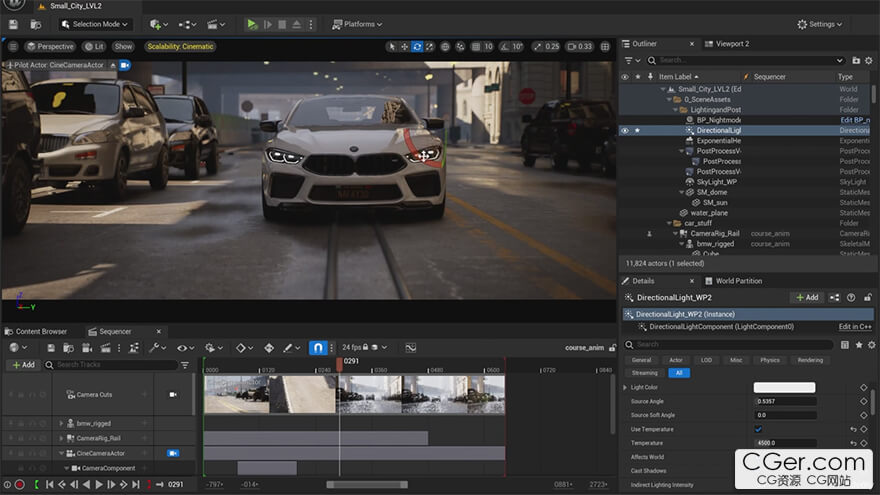
Task: Click the Details blueprint/hierarchy icon next to Add
Action: click(x=835, y=297)
